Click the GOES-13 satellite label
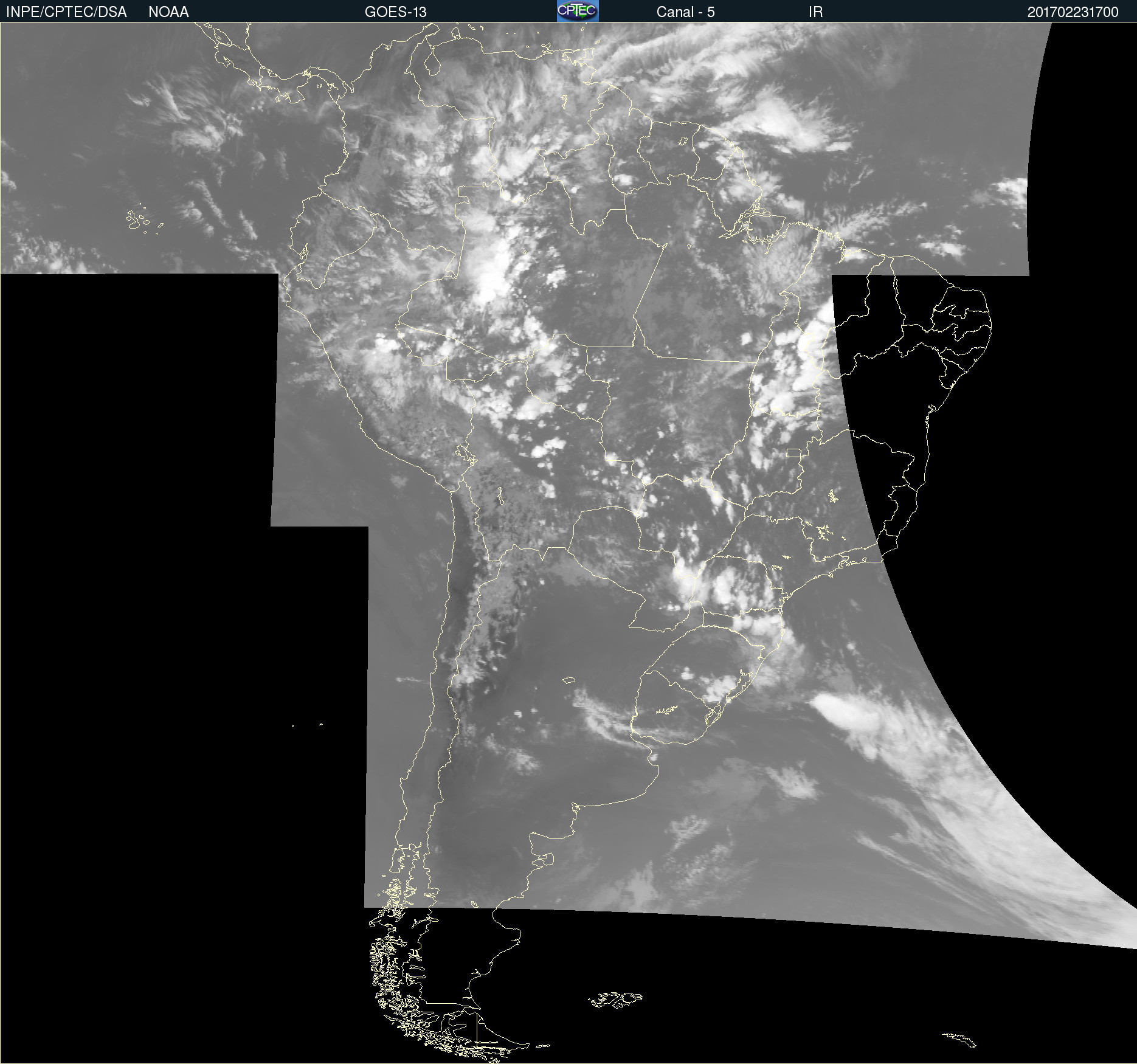The width and height of the screenshot is (1137, 1064). point(395,12)
